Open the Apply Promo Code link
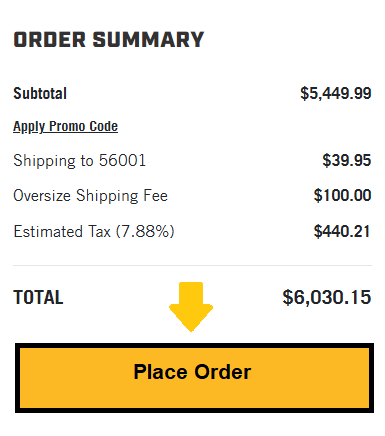This screenshot has height=436, width=385. [x=65, y=127]
